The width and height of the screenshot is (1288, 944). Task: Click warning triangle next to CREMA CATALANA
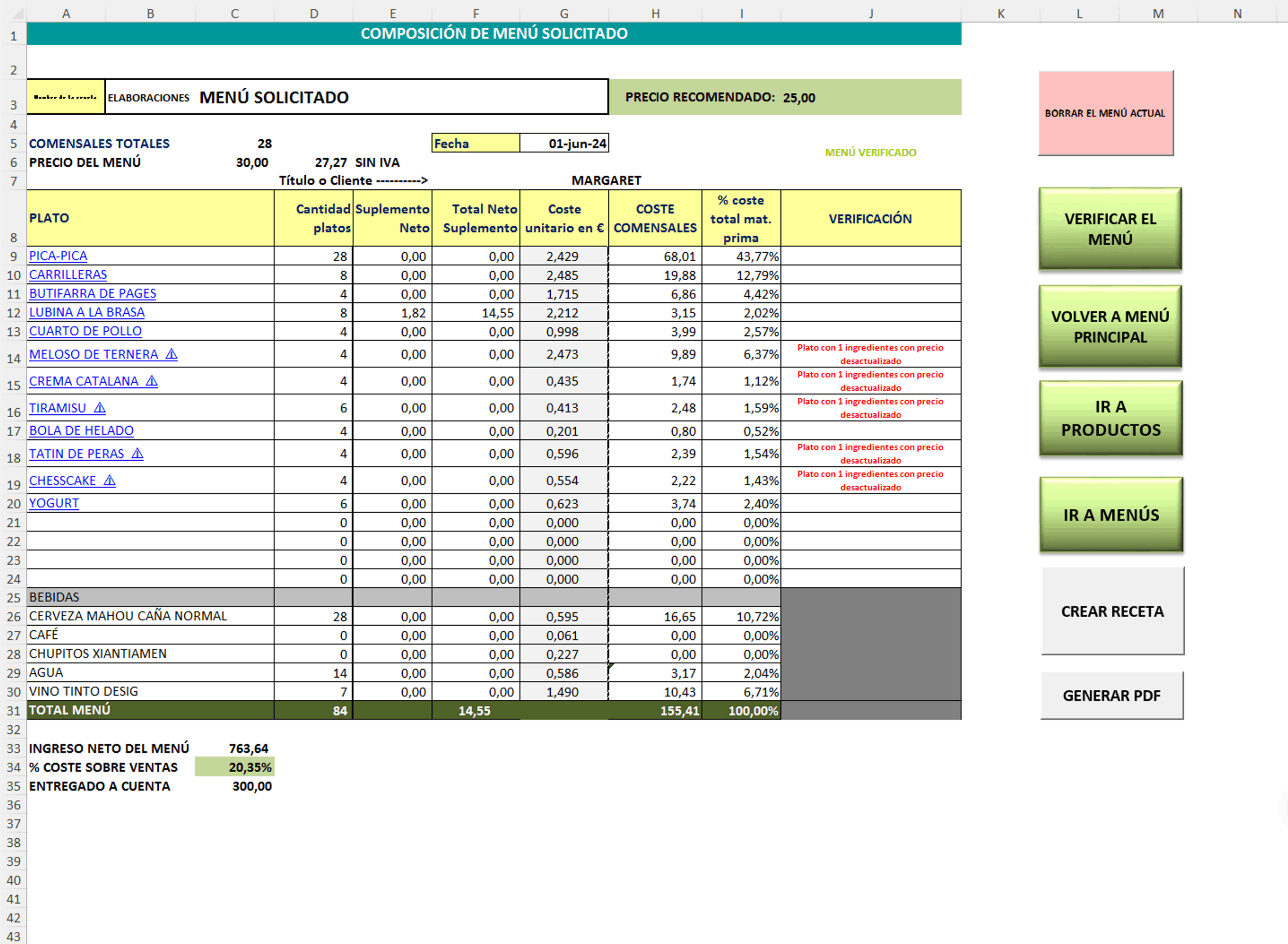point(152,381)
